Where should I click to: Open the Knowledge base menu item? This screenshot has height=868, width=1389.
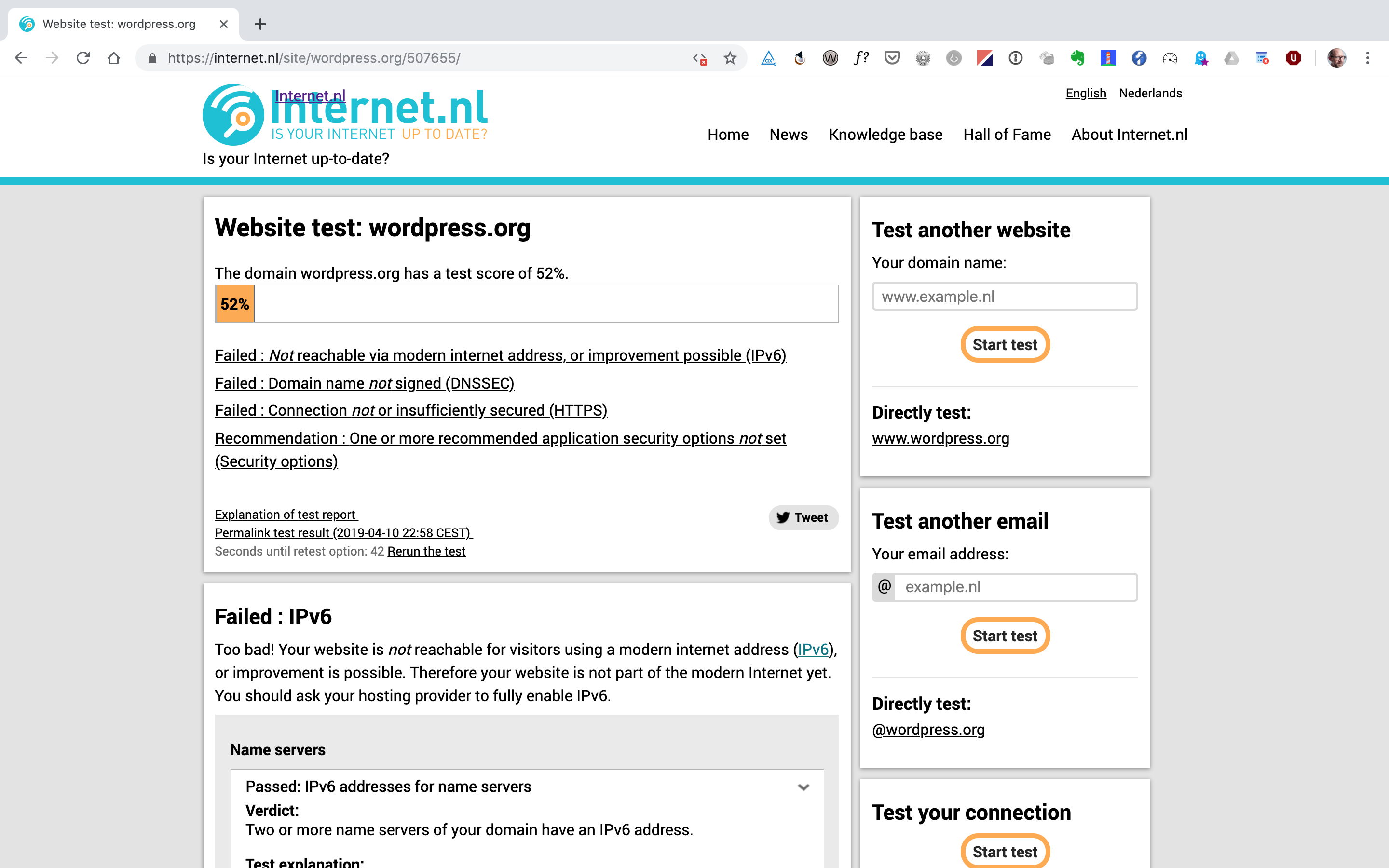click(x=885, y=135)
